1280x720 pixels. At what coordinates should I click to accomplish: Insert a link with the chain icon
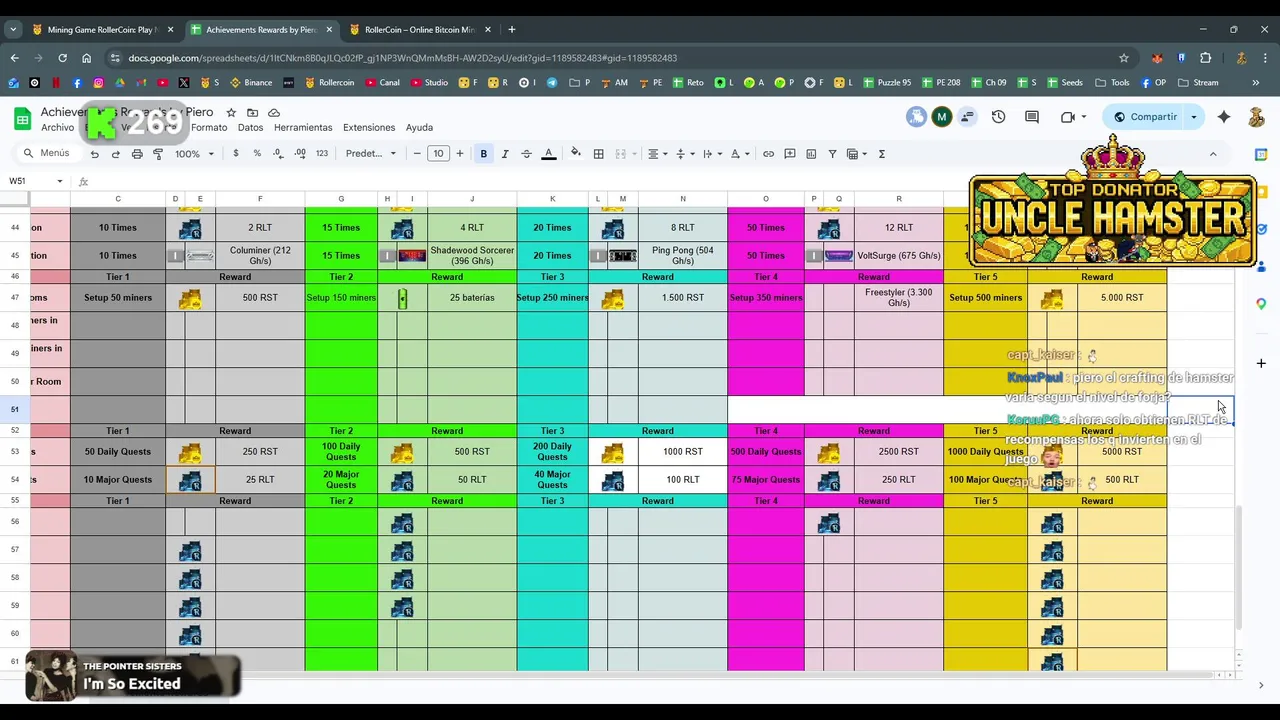[768, 154]
